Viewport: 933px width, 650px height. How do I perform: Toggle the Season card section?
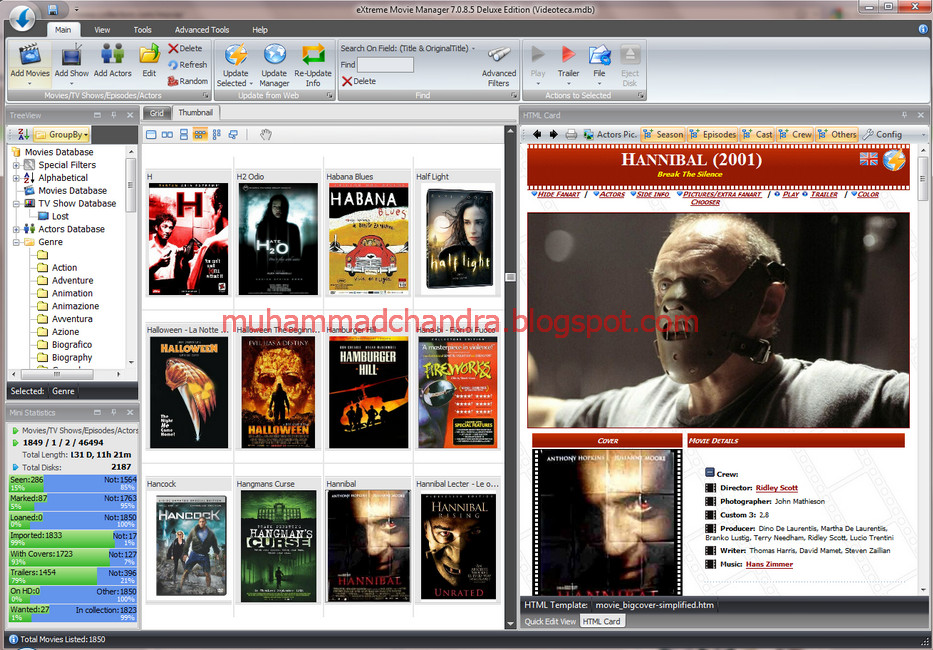[x=663, y=135]
